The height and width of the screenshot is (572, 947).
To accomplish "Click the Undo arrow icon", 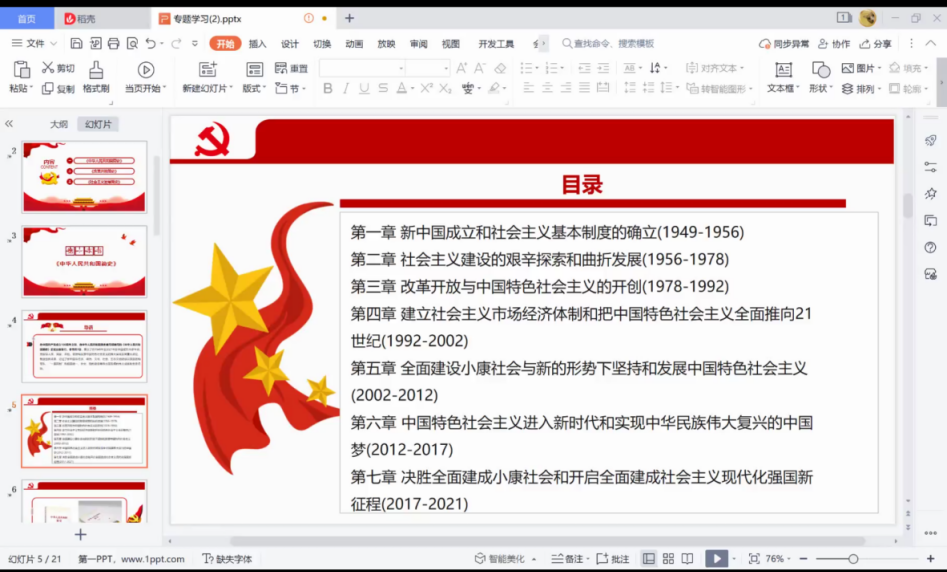I will pyautogui.click(x=151, y=43).
